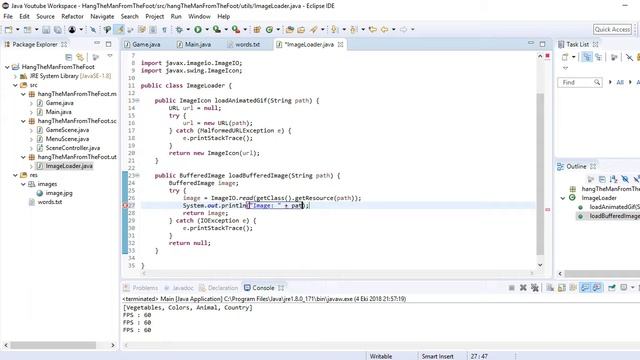Click the green Run button icon
The height and width of the screenshot is (360, 640).
[198, 29]
